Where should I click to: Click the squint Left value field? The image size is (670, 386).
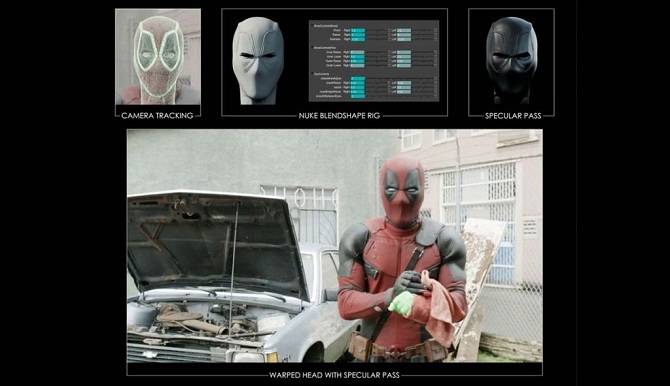point(404,87)
